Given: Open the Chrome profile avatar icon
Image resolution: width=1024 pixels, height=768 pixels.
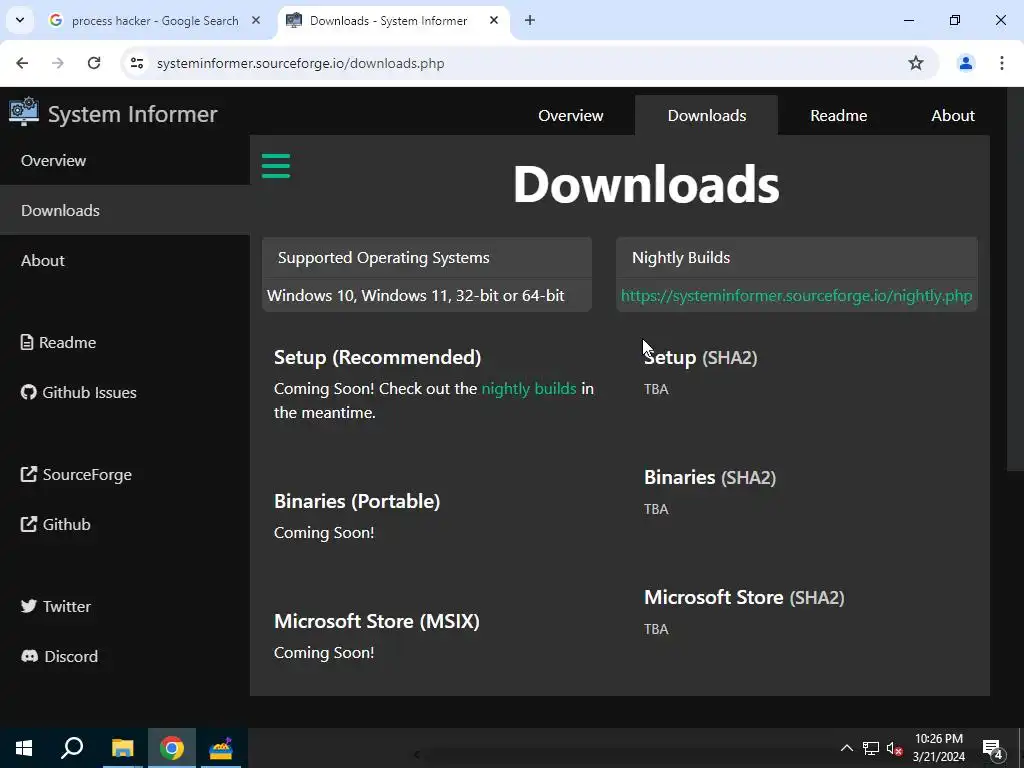Looking at the screenshot, I should coord(965,63).
